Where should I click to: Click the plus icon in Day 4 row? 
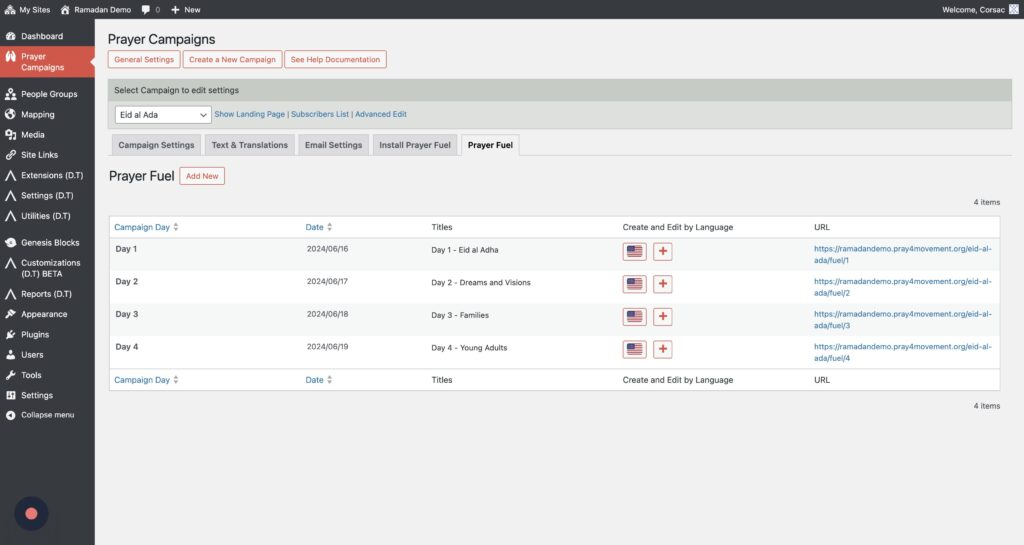click(x=662, y=350)
